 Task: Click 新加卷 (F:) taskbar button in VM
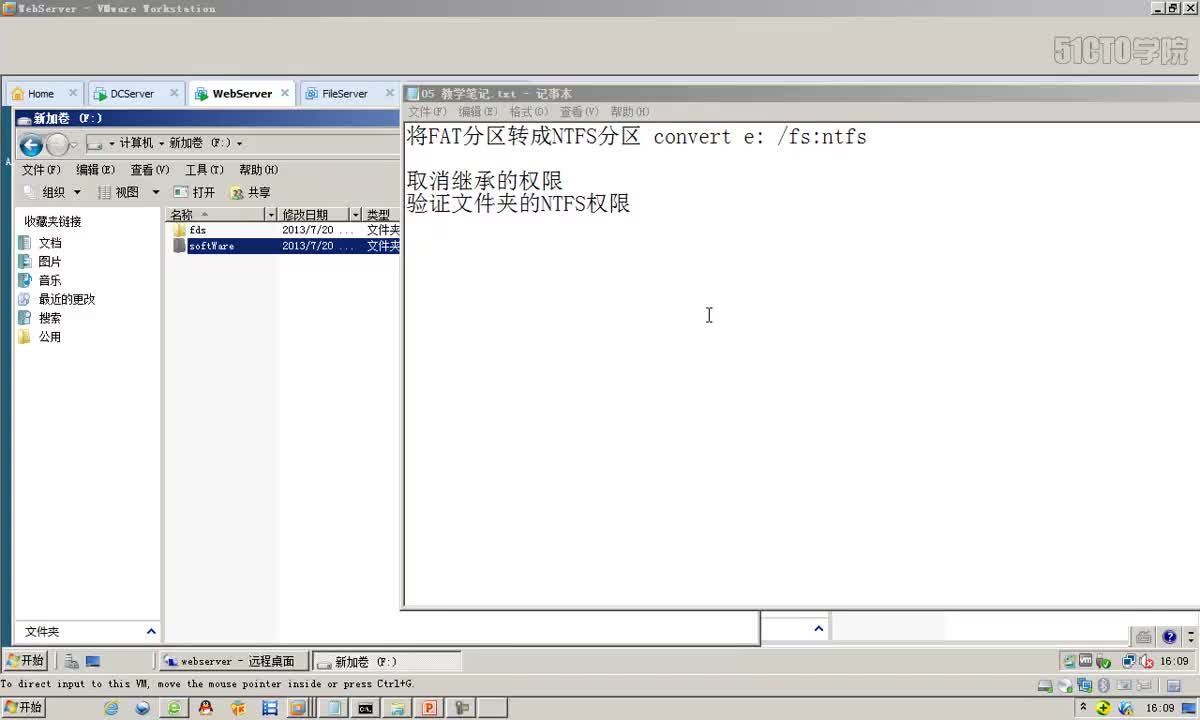click(x=387, y=661)
